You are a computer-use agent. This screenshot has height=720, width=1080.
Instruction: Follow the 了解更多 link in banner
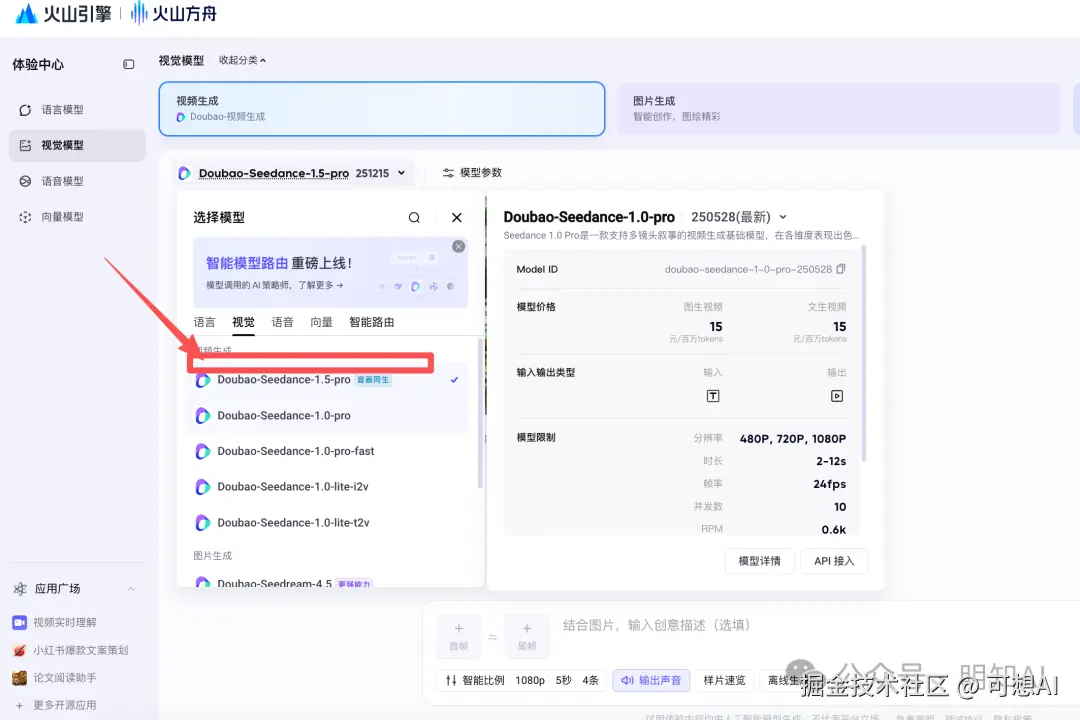click(320, 285)
